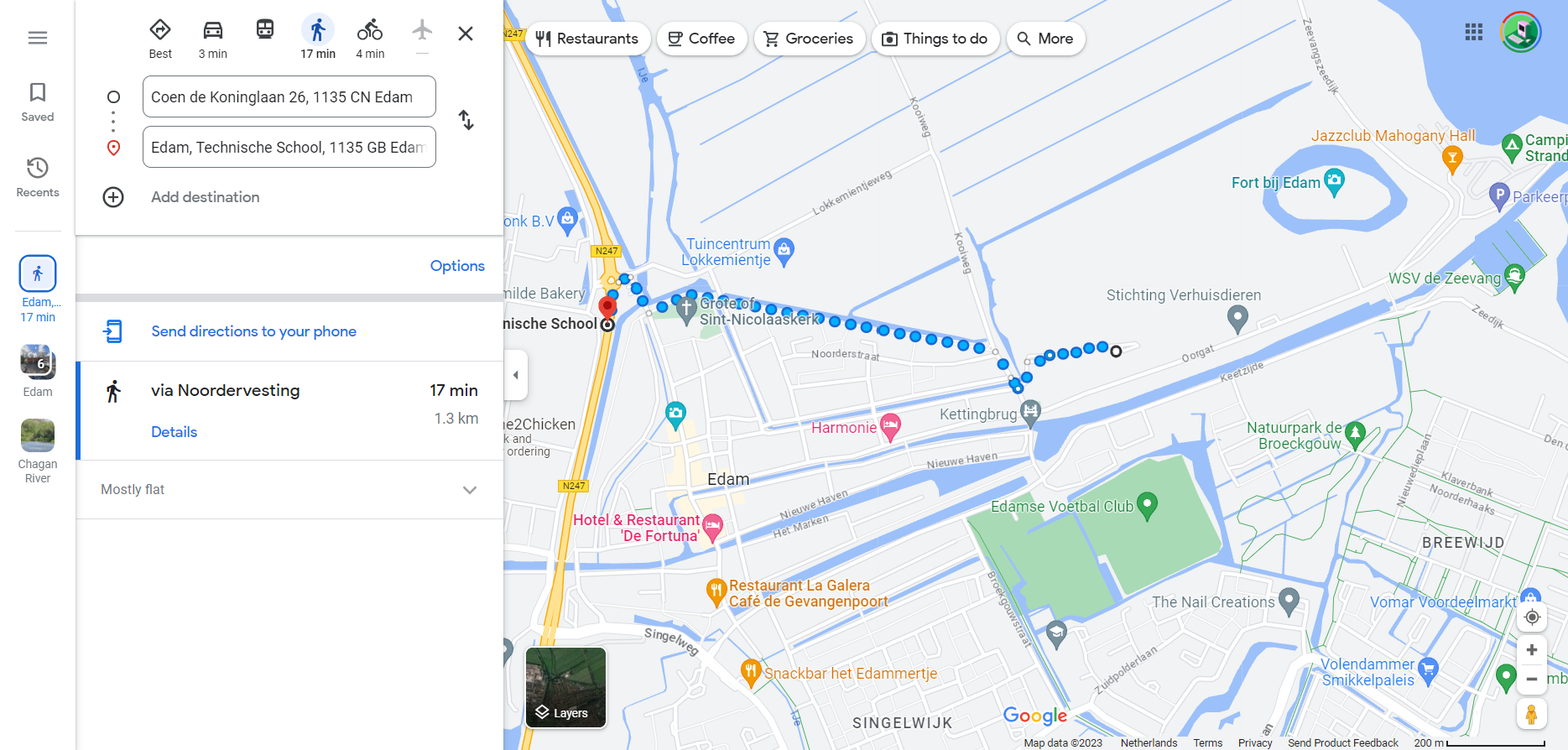Viewport: 1568px width, 750px height.
Task: Open Details for Noordervesting route
Action: [175, 432]
